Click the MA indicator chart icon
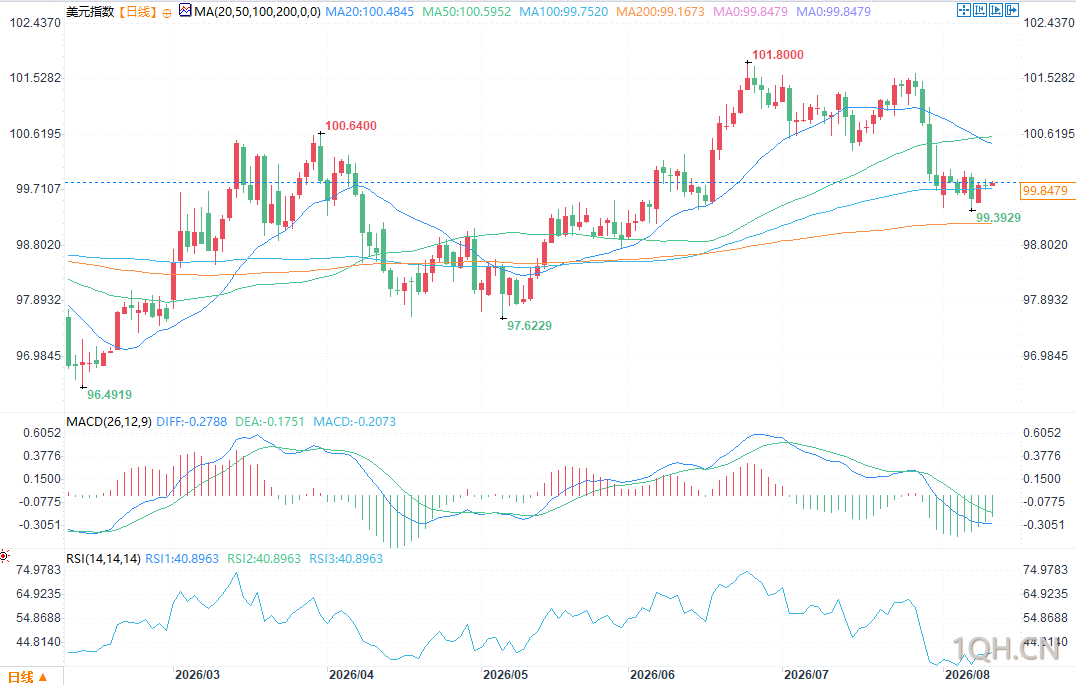 185,11
